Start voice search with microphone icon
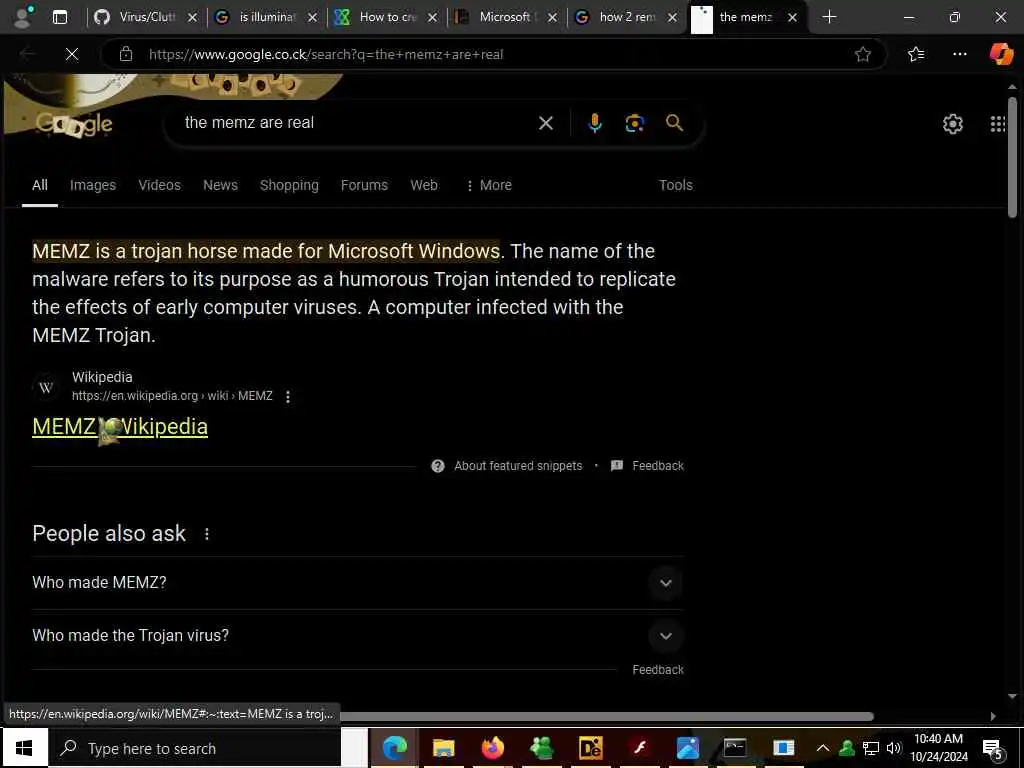1024x768 pixels. [594, 123]
